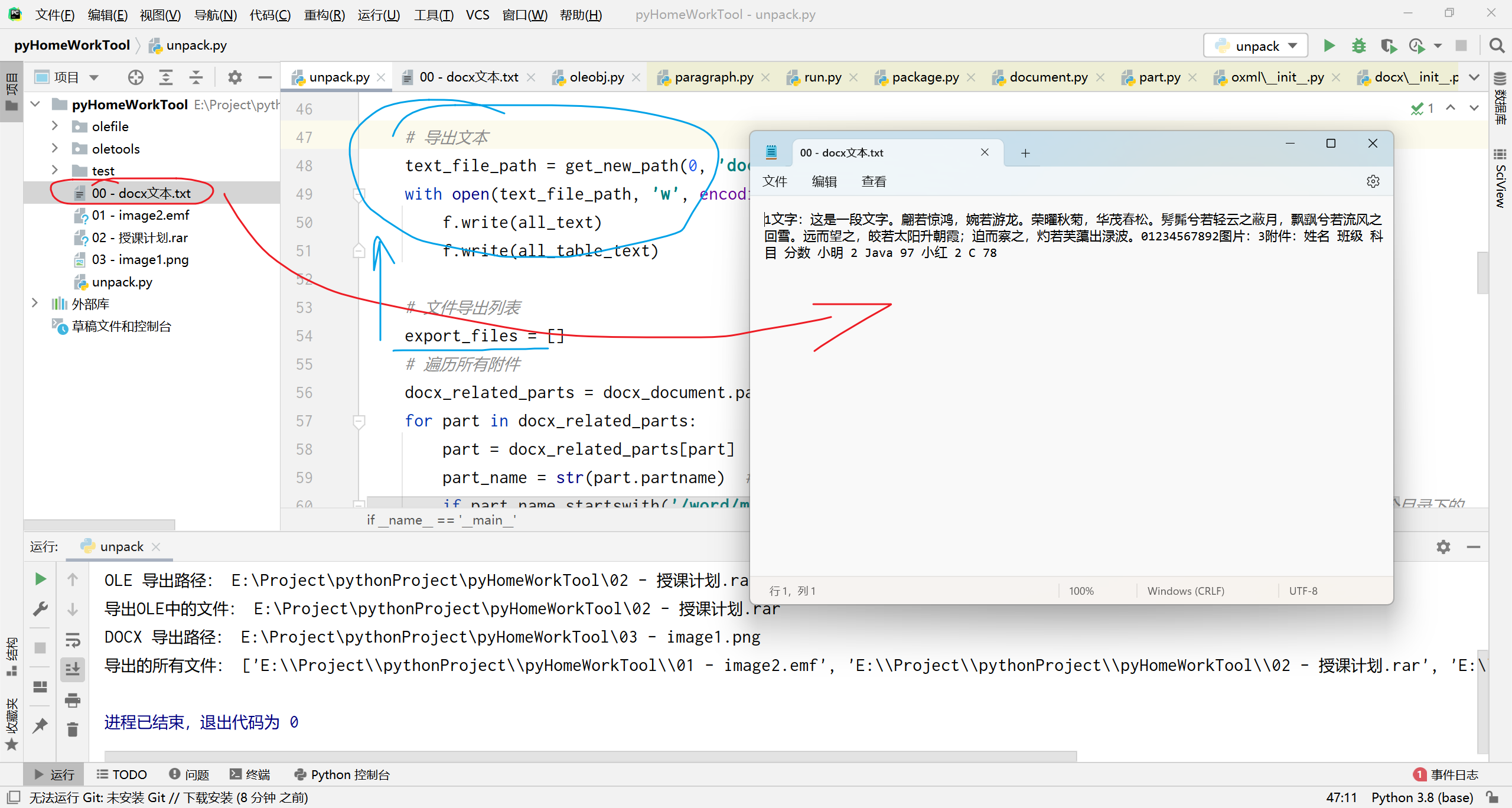This screenshot has width=1512, height=808.
Task: Clear all console output with trash icon
Action: [x=73, y=730]
